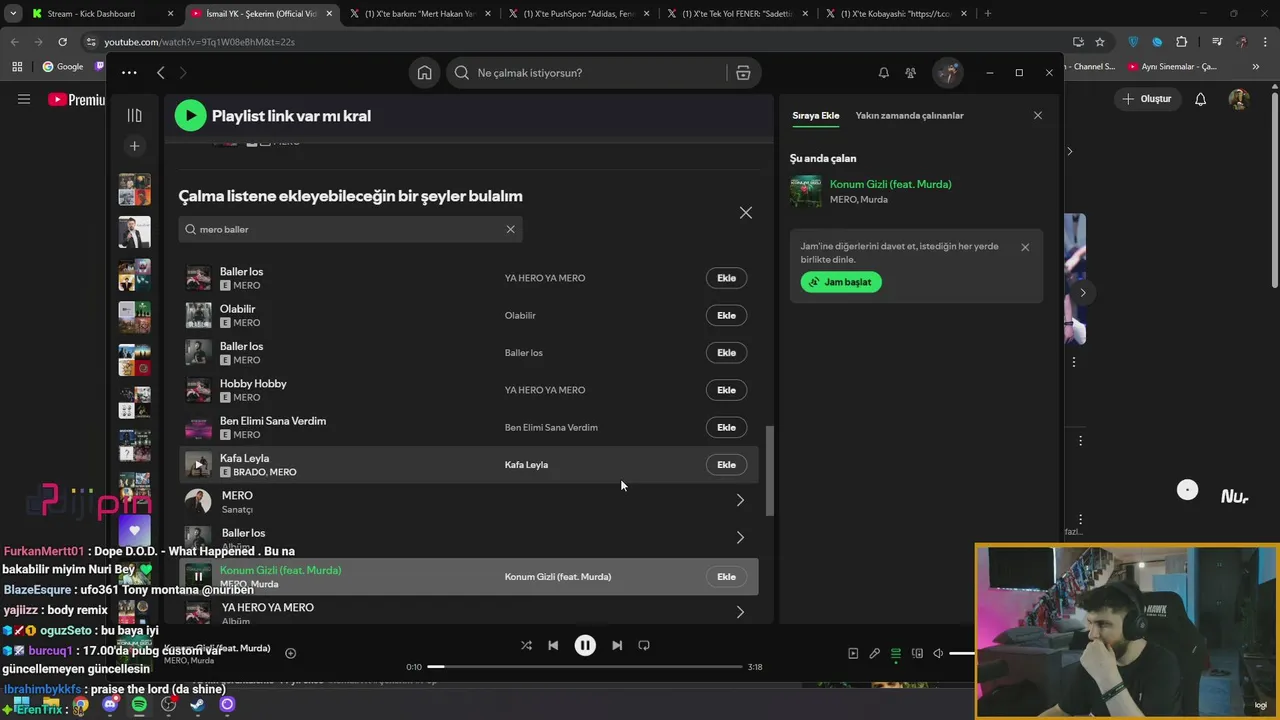Screen dimensions: 1280x720
Task: Click the 'mero baller' search field
Action: [x=350, y=229]
